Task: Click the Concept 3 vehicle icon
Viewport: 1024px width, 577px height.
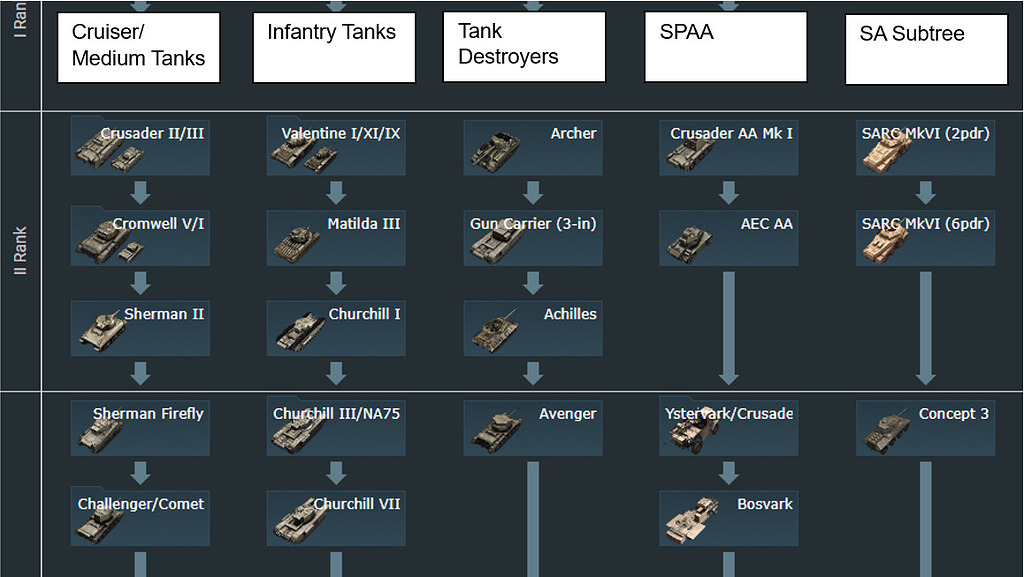Action: (885, 431)
